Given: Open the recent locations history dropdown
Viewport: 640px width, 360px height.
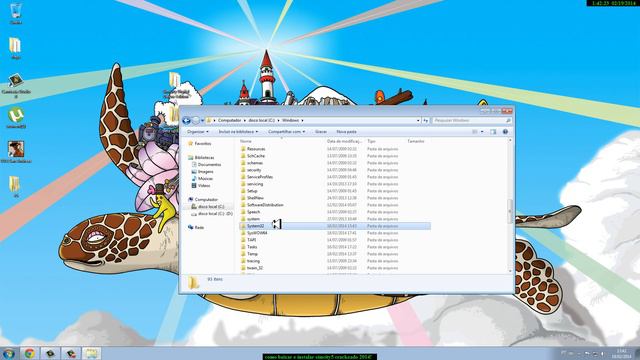Looking at the screenshot, I should [x=202, y=120].
